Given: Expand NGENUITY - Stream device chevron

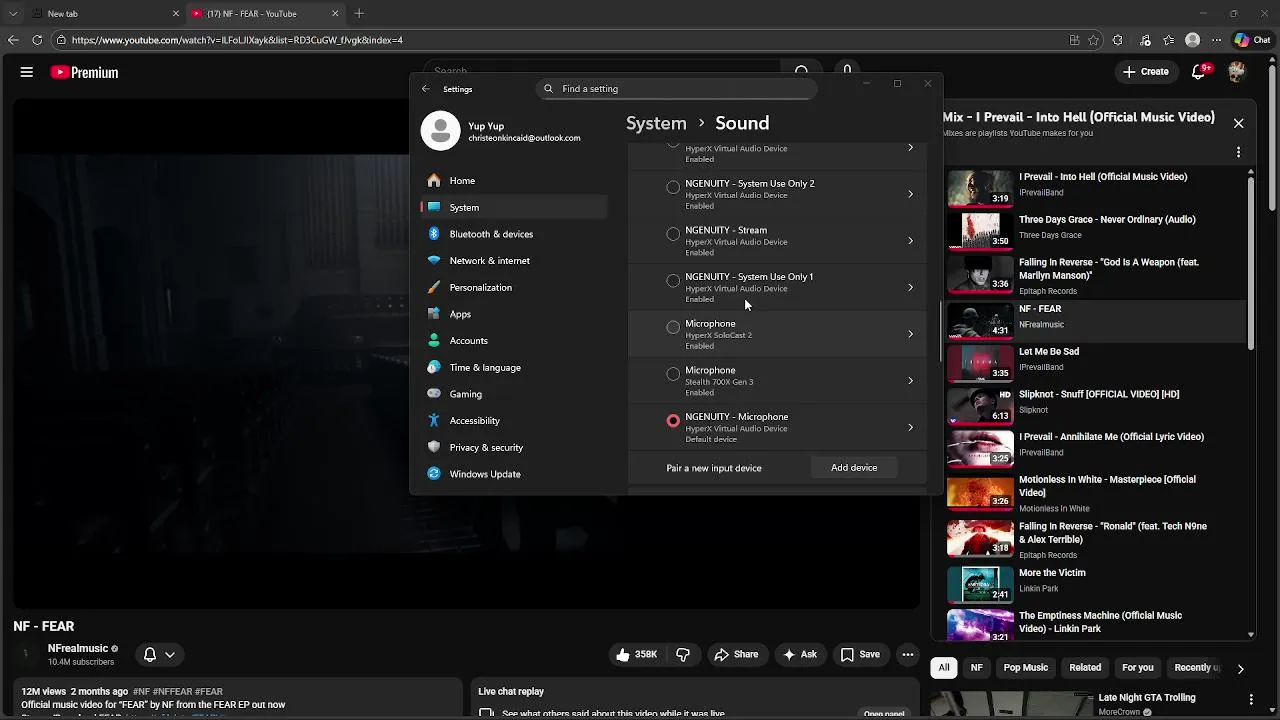Looking at the screenshot, I should click(910, 241).
